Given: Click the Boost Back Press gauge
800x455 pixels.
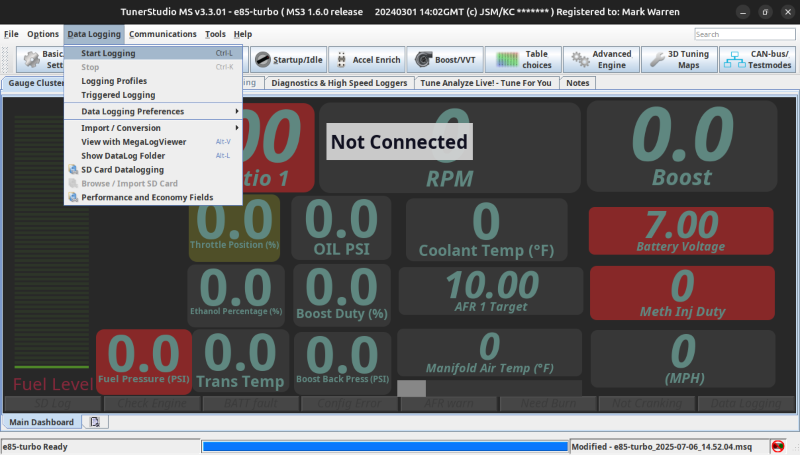Looking at the screenshot, I should tap(342, 363).
